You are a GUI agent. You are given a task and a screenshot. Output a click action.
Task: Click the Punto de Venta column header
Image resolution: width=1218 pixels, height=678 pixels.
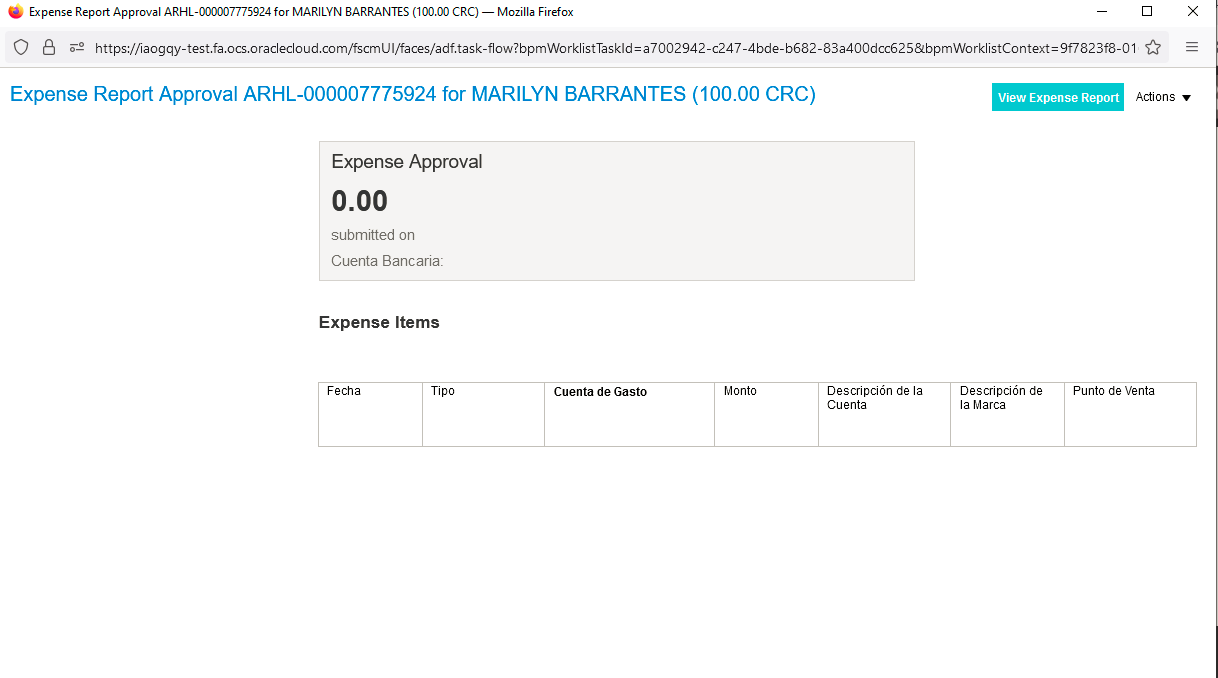click(1113, 391)
